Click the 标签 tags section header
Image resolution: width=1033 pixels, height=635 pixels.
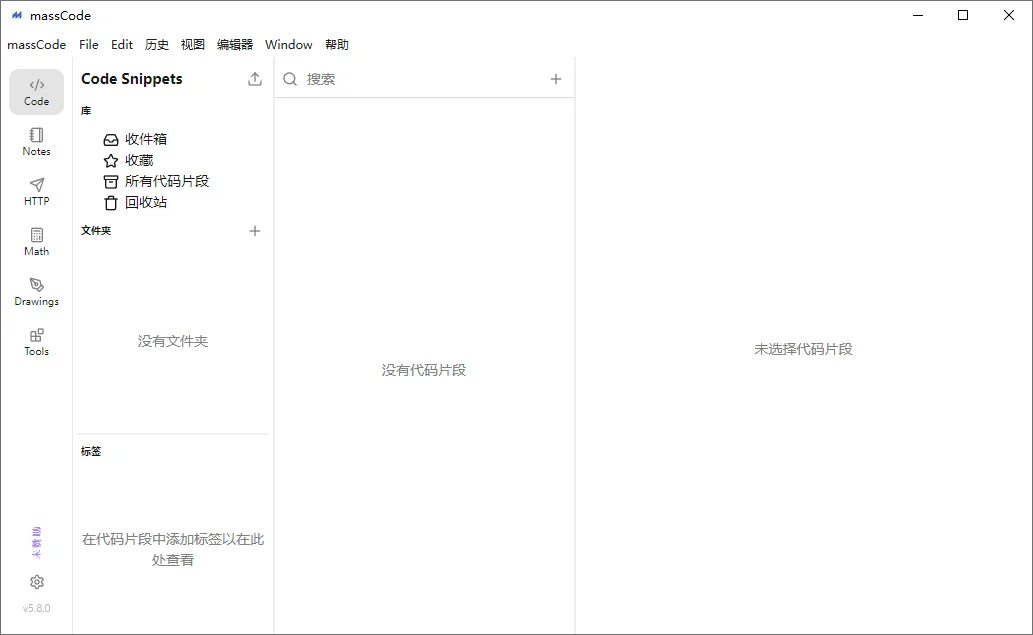tap(91, 451)
